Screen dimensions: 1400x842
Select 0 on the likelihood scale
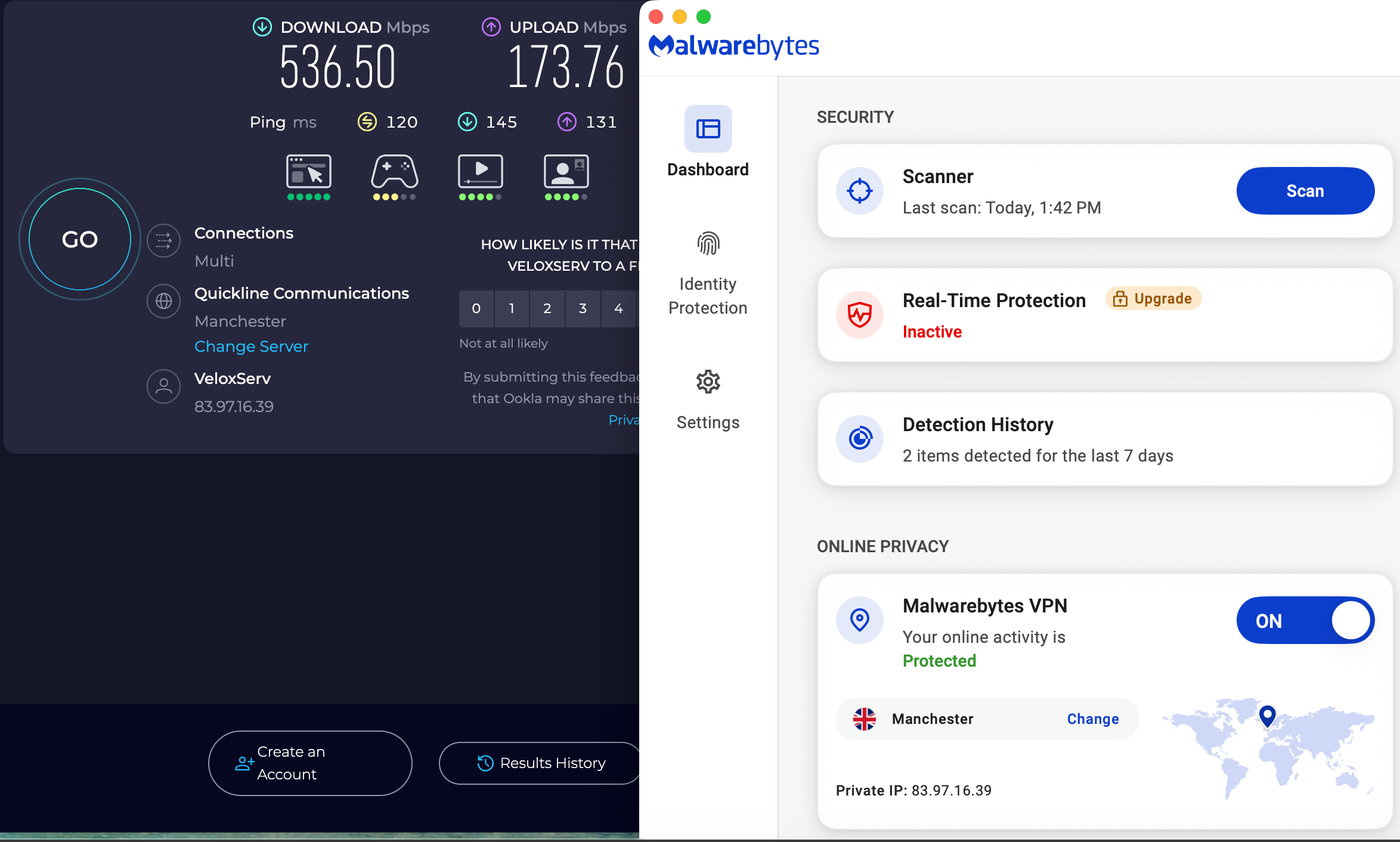476,309
